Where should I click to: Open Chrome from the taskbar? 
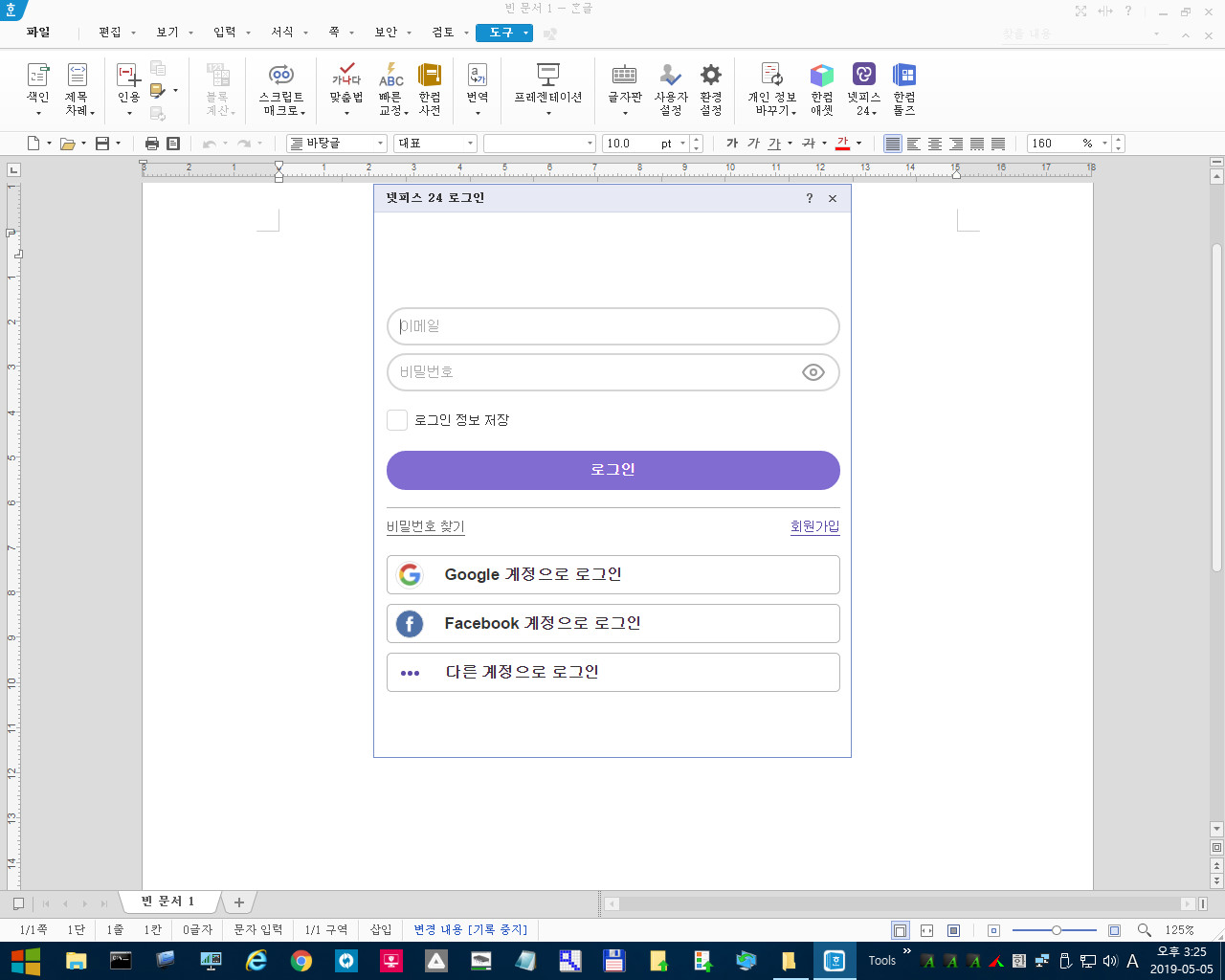(x=301, y=961)
